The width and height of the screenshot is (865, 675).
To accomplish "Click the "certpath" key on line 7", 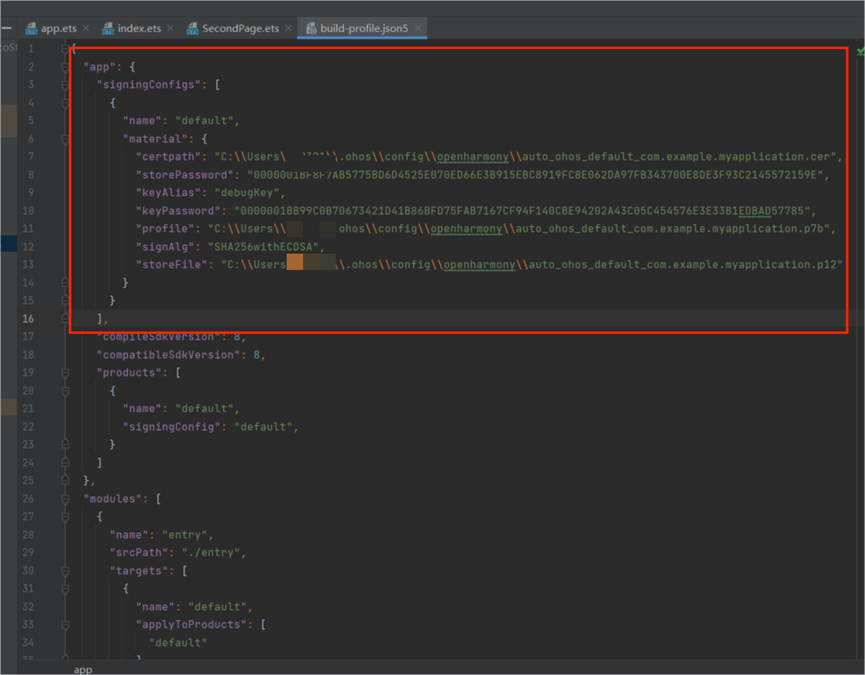I will pos(168,157).
